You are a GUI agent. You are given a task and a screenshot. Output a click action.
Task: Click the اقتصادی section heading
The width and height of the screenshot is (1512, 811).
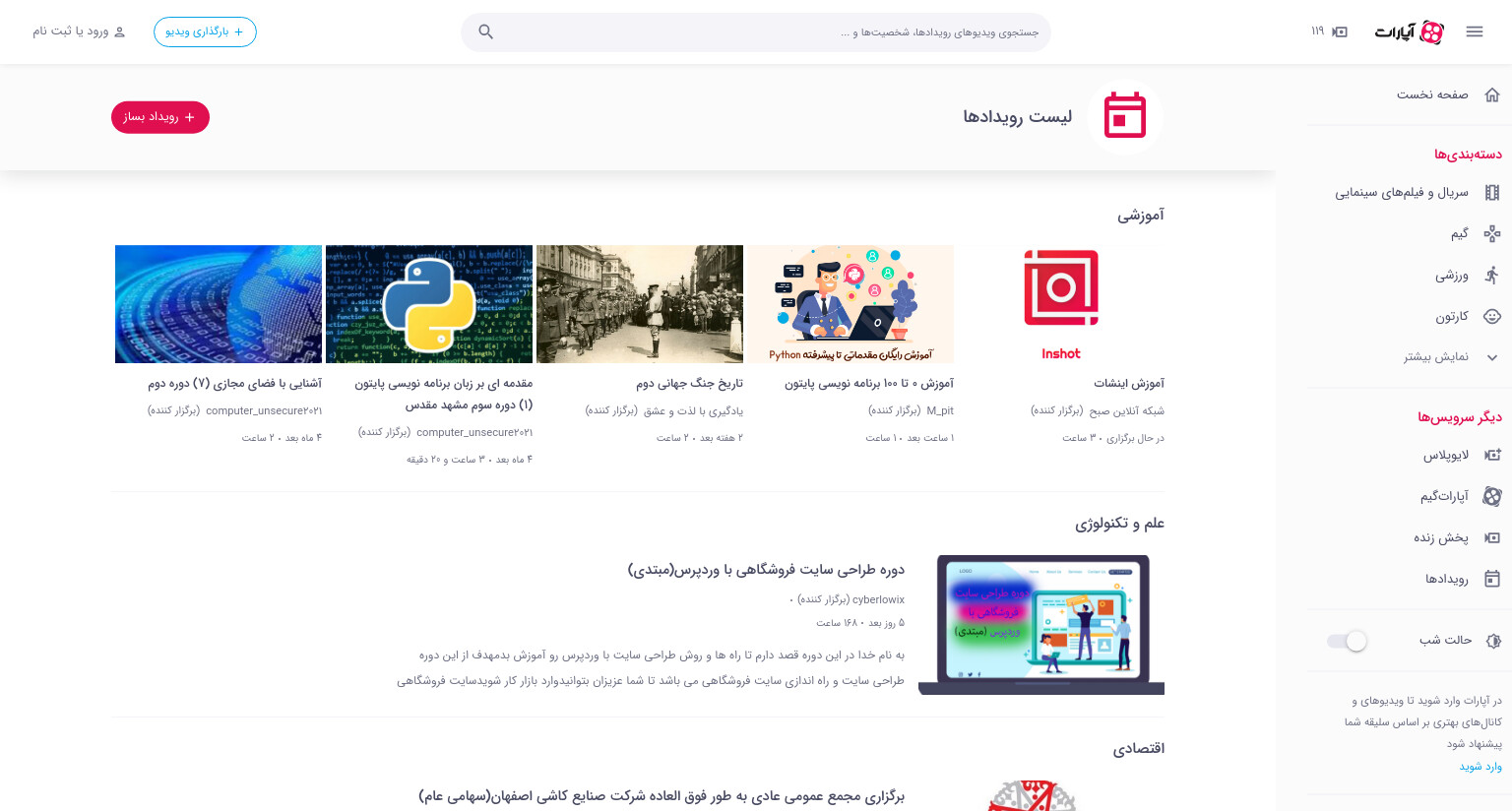(x=1139, y=748)
